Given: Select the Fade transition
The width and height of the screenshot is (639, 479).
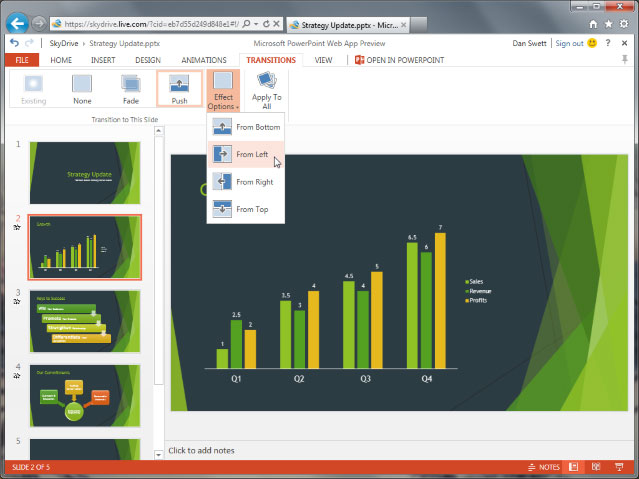Looking at the screenshot, I should [x=131, y=89].
